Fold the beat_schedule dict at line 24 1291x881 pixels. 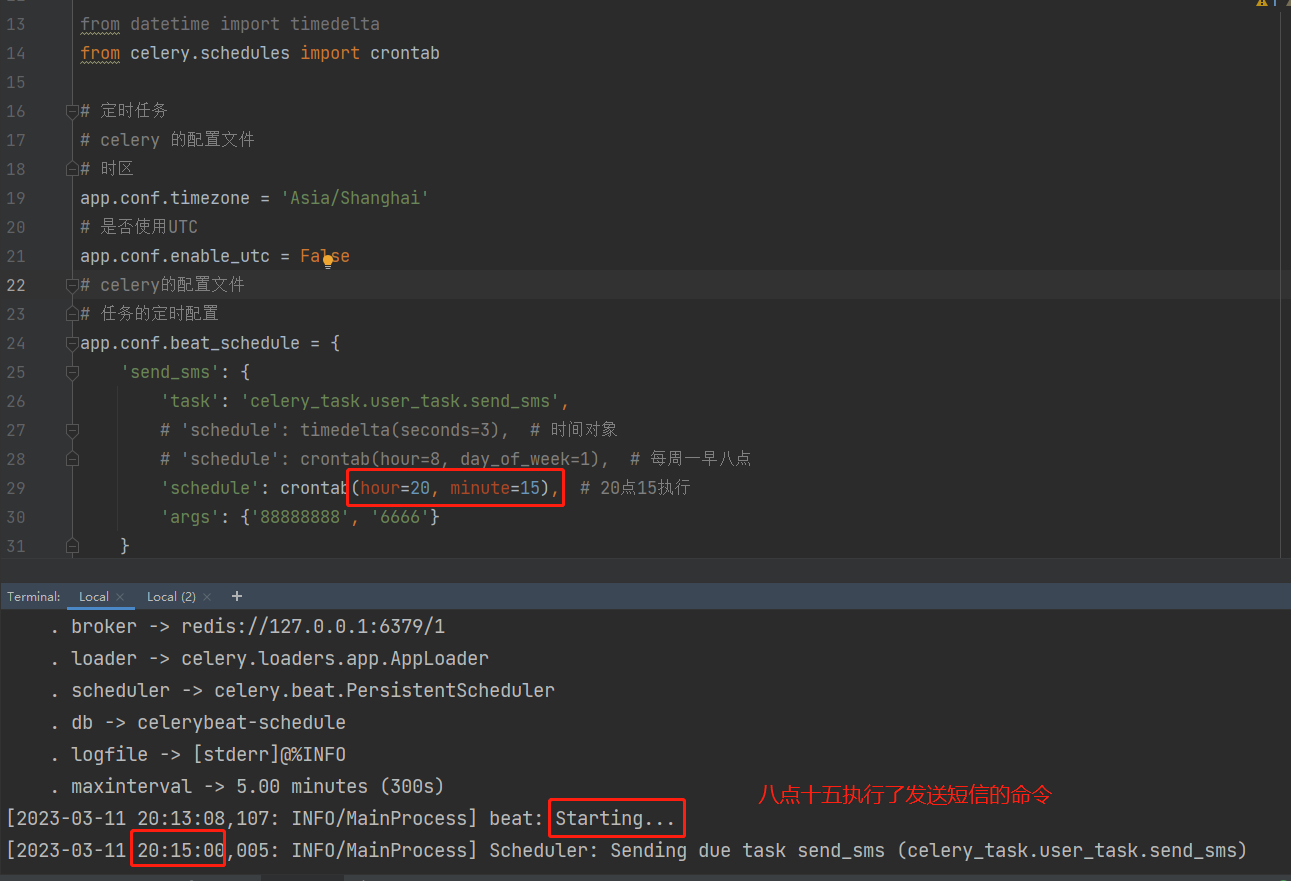click(x=71, y=343)
